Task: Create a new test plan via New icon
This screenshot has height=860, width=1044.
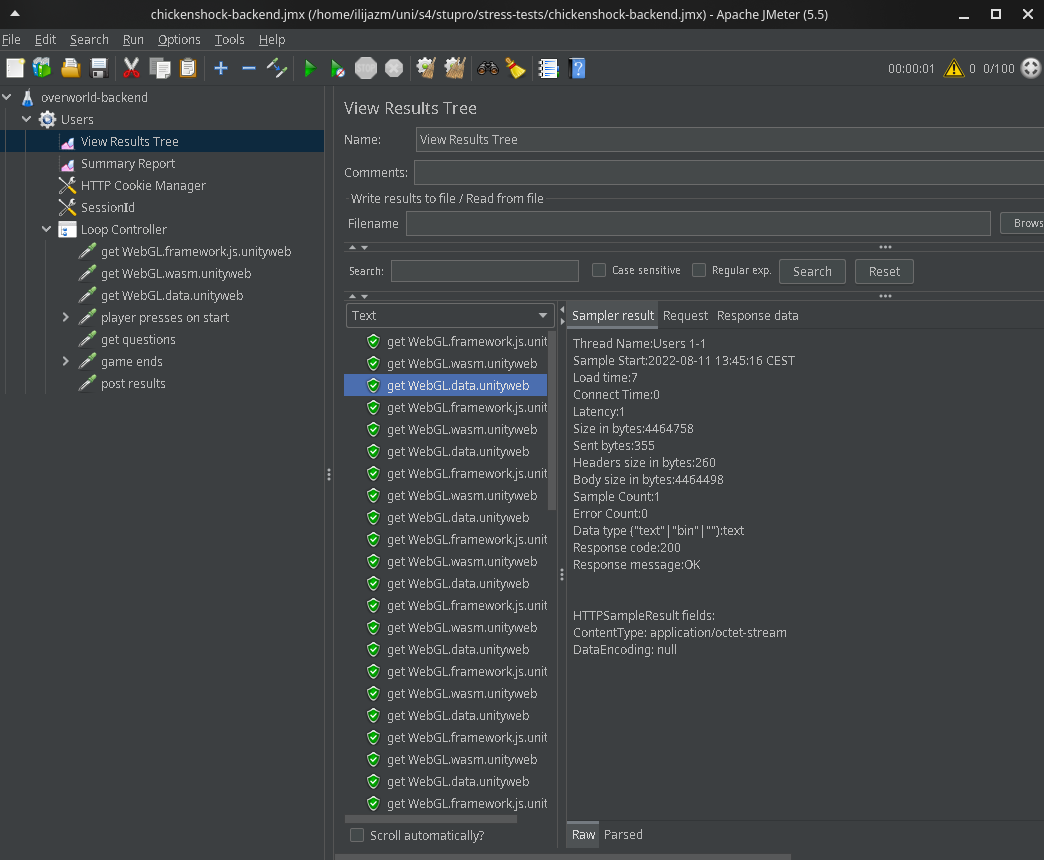Action: 15,68
